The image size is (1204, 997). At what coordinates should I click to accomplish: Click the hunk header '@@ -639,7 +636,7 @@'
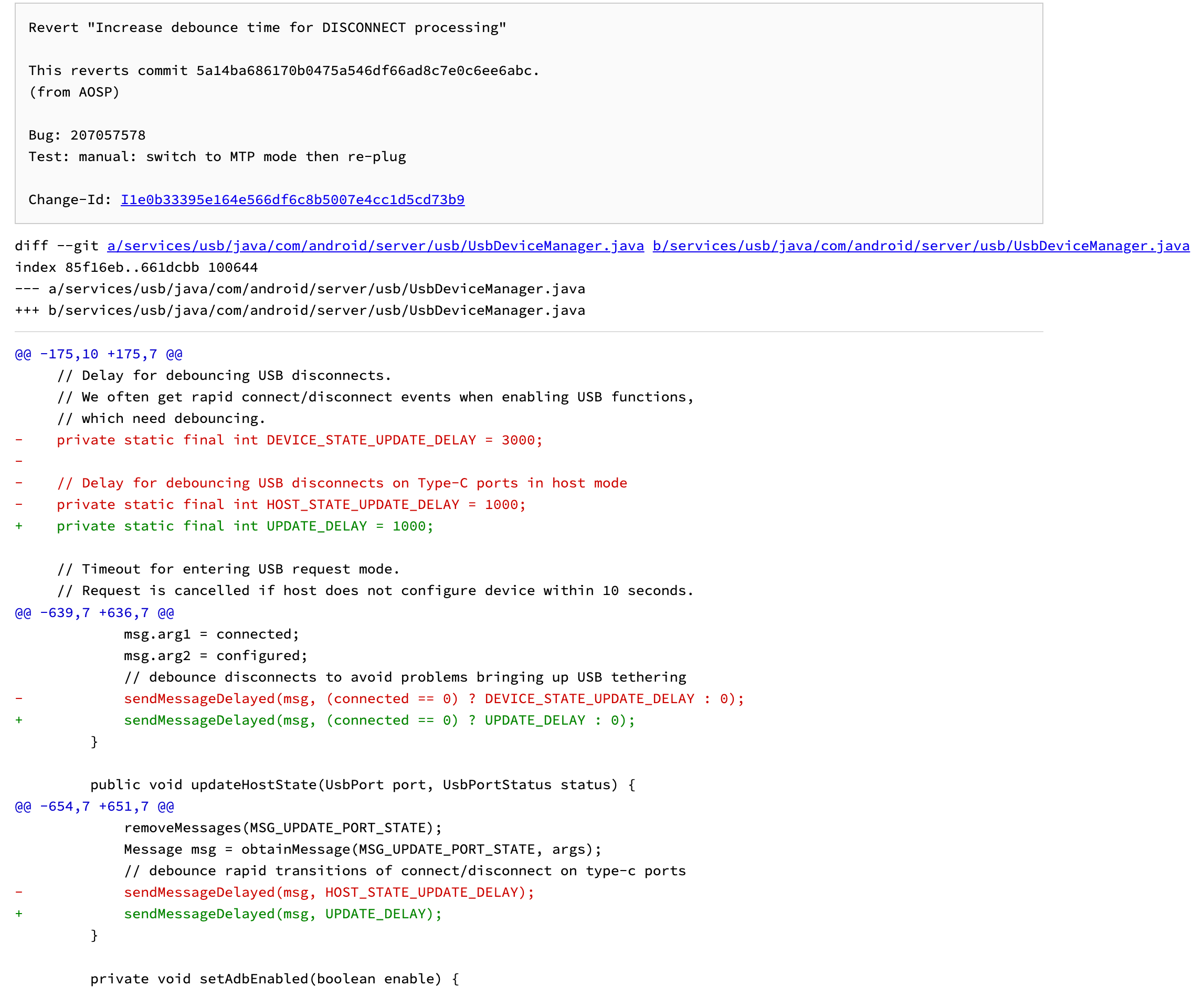(x=94, y=613)
